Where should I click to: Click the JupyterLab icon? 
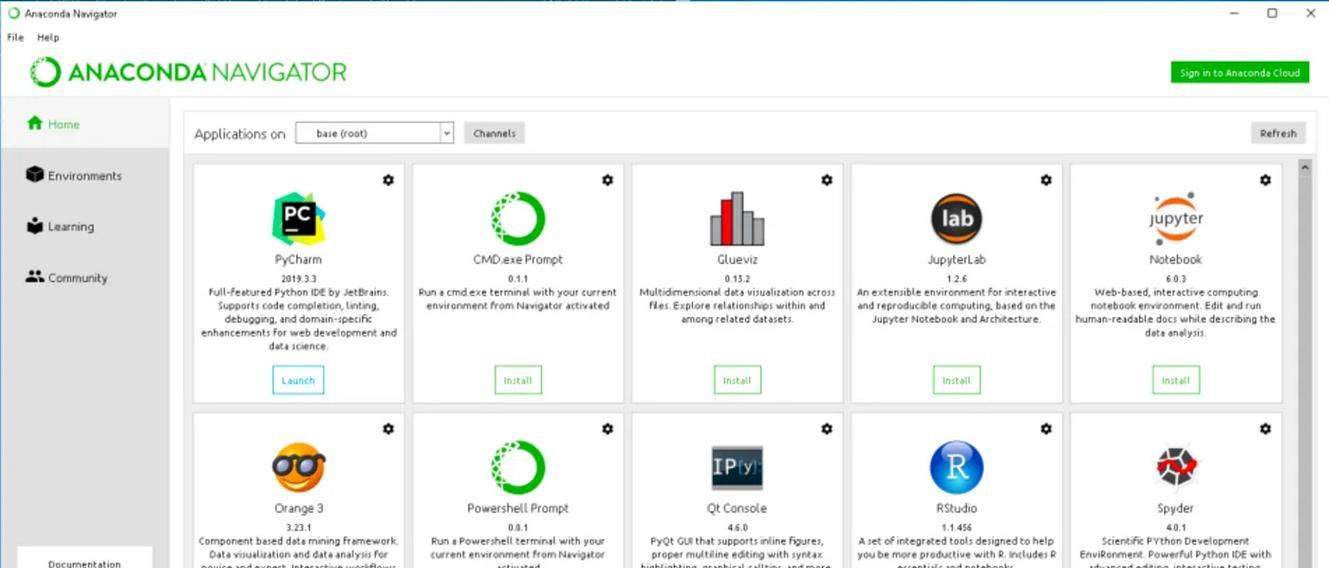(956, 218)
